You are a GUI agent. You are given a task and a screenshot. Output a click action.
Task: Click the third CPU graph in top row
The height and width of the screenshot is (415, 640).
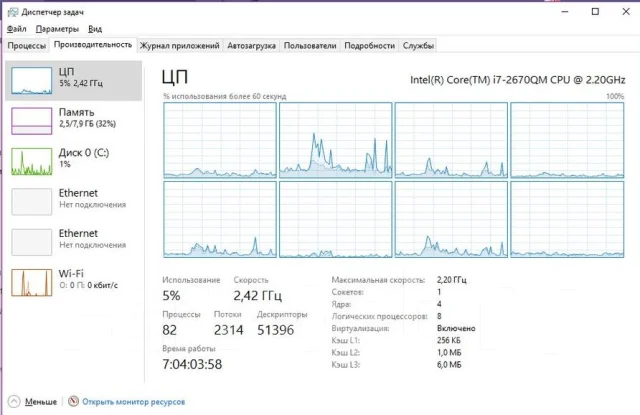(x=451, y=140)
